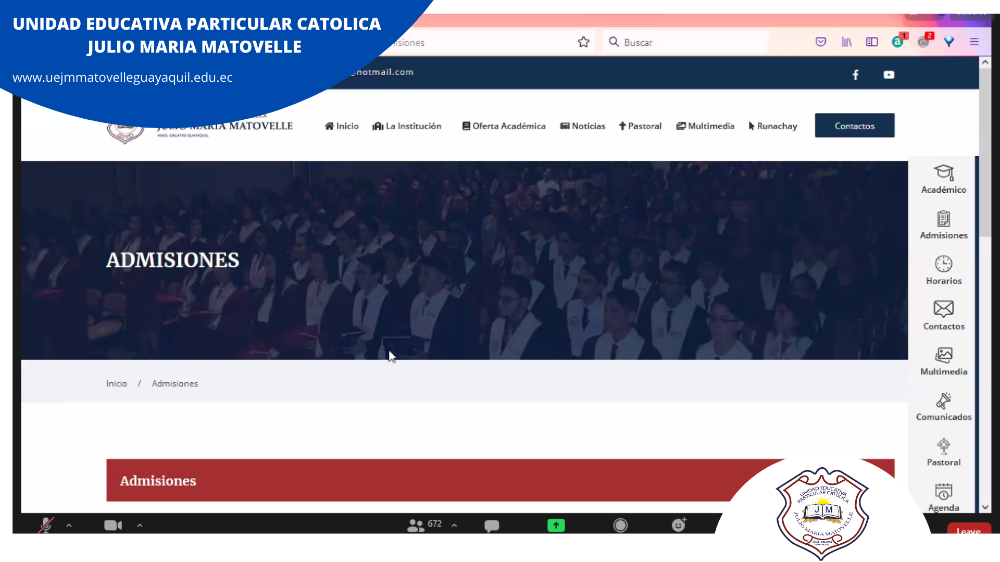Click the Admisiones breadcrumb link
The width and height of the screenshot is (1000, 562).
[175, 383]
